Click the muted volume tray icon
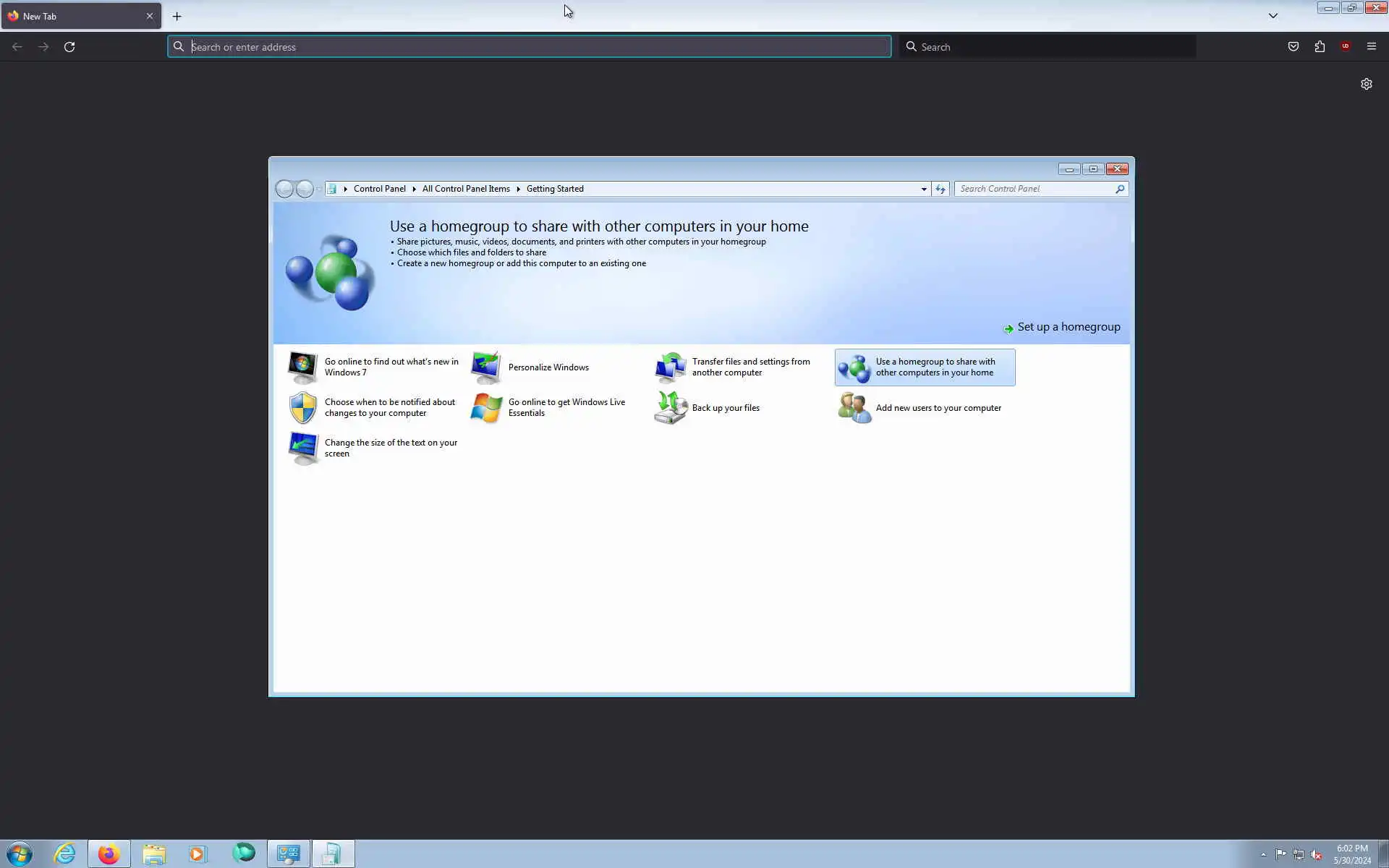The image size is (1389, 868). (1316, 855)
